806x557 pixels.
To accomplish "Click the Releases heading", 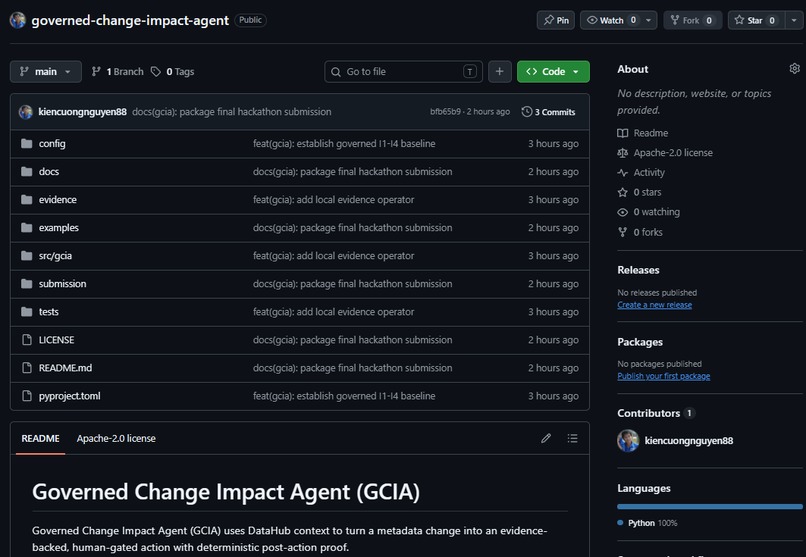I will pos(638,270).
